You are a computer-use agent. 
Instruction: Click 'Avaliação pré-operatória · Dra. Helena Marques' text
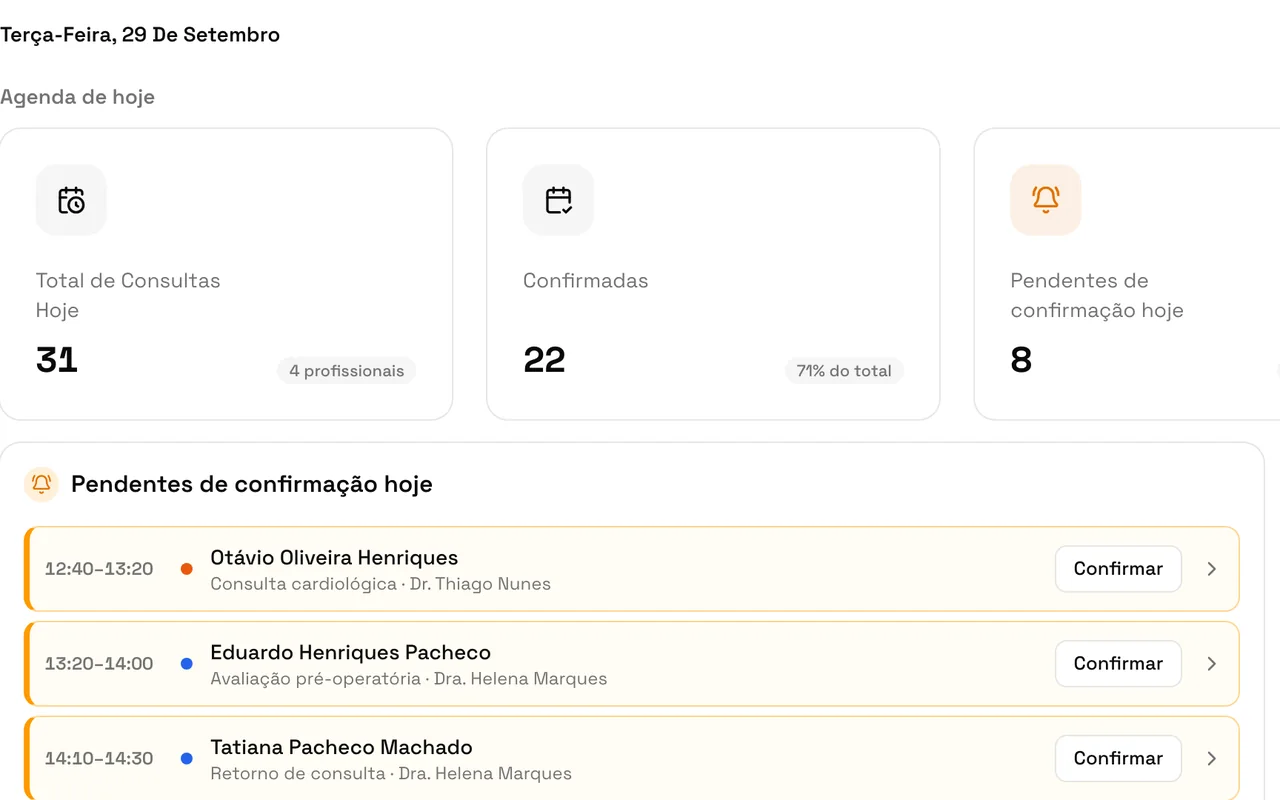click(408, 679)
